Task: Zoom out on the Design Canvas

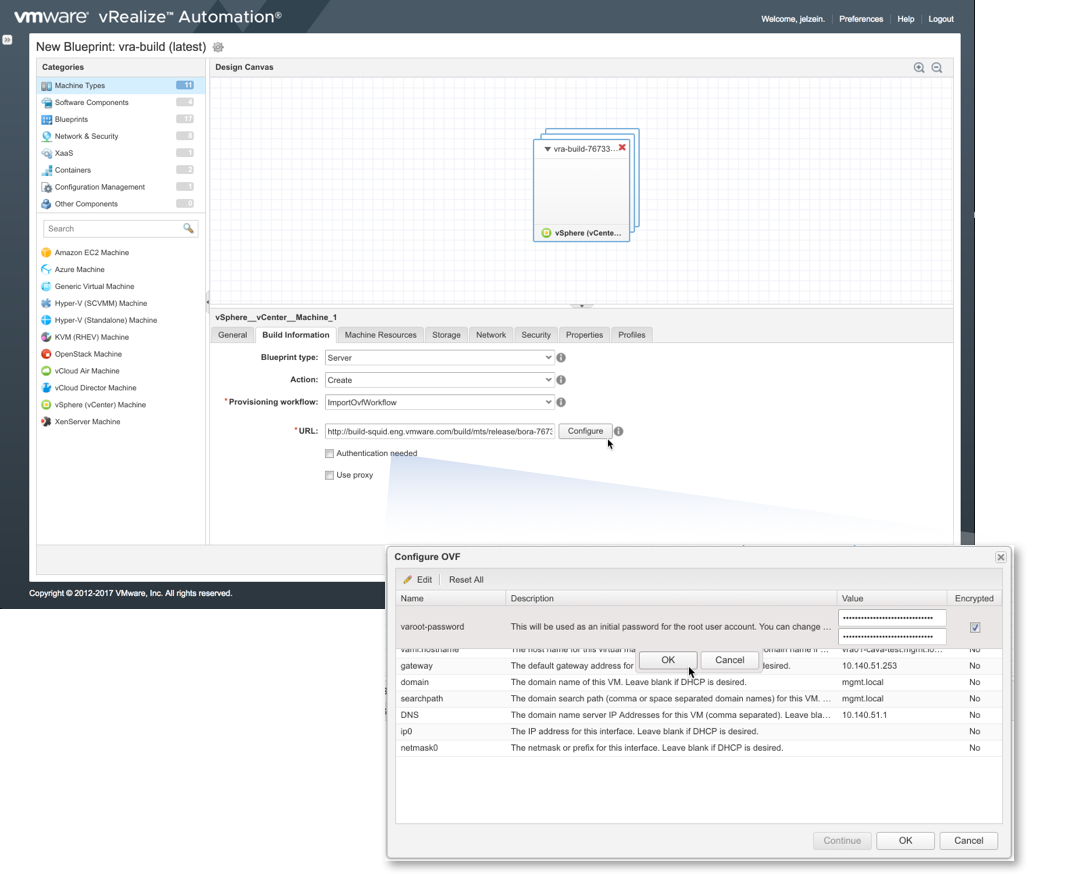Action: coord(937,67)
